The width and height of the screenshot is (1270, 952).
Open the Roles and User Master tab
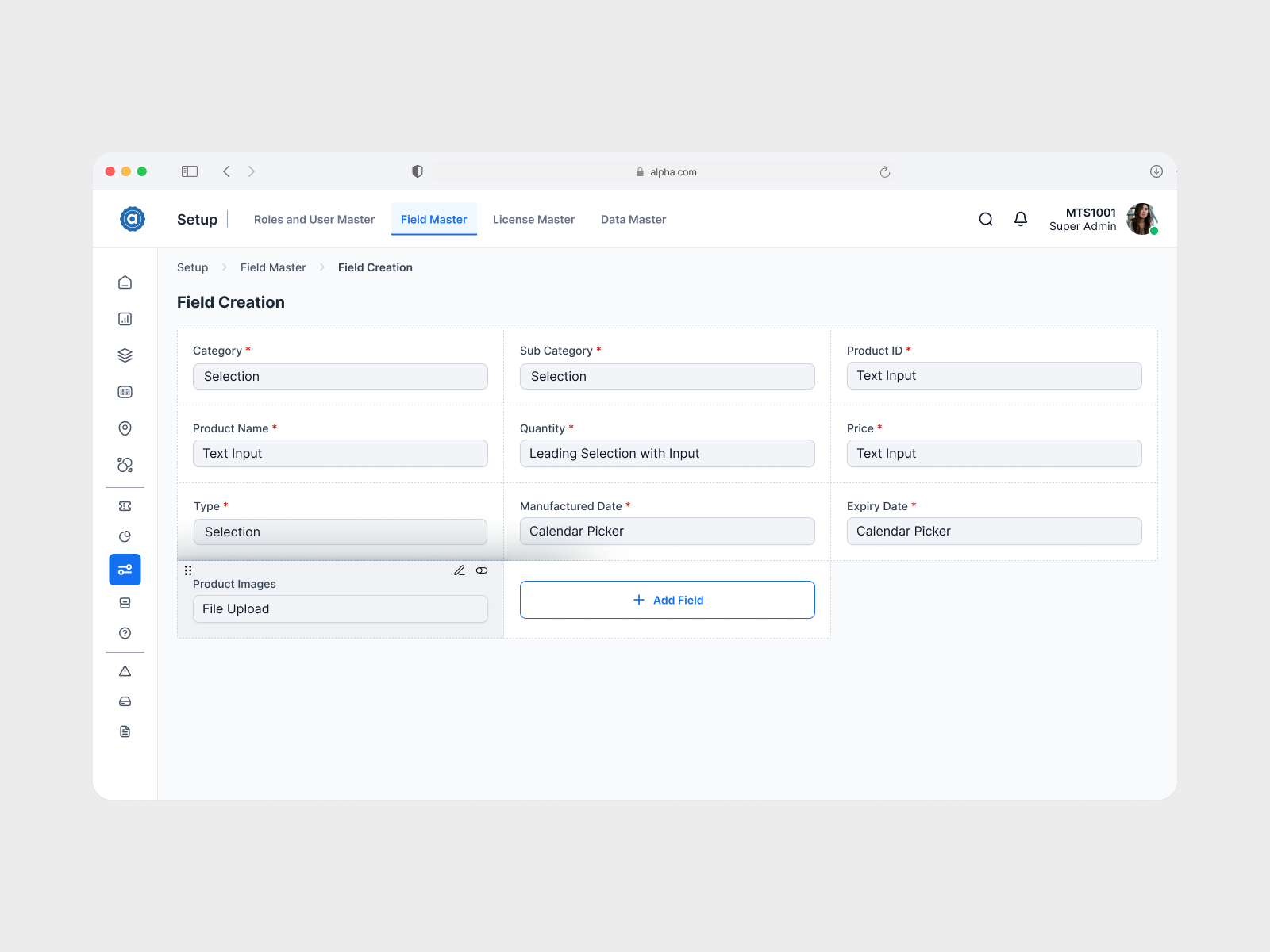click(x=314, y=219)
